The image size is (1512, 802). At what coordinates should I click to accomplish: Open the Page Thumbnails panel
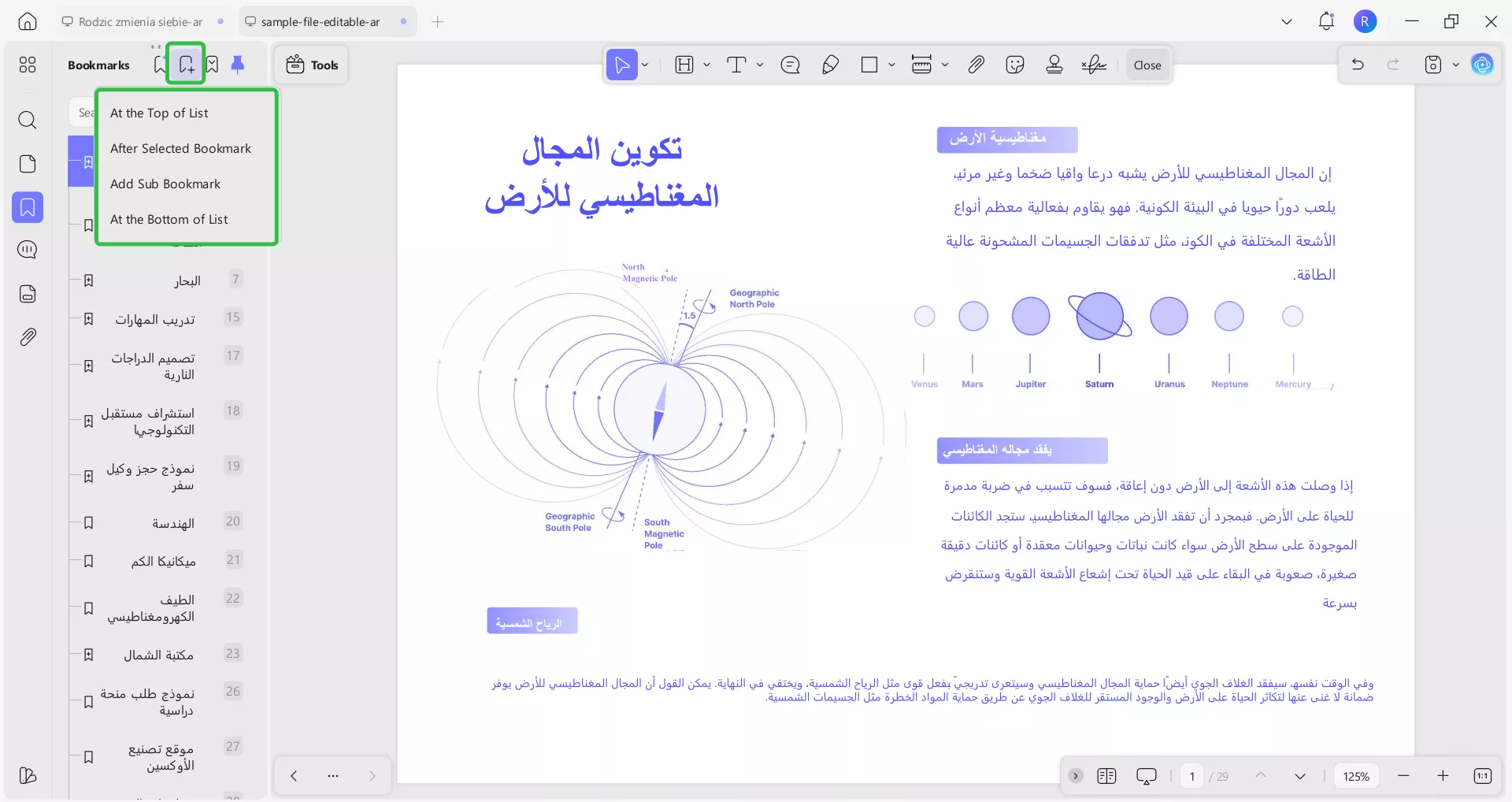[28, 164]
